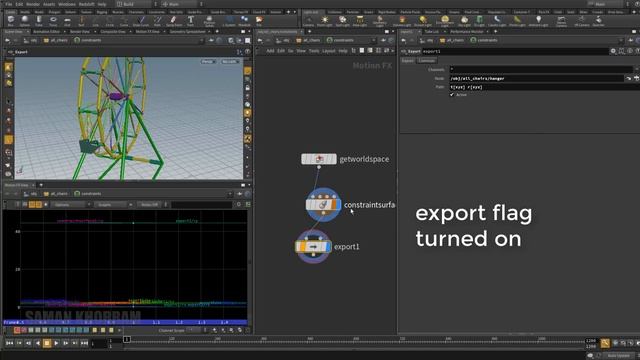640x360 pixels.
Task: Switch to the Geometry Spreadsheet tab
Action: [x=188, y=31]
